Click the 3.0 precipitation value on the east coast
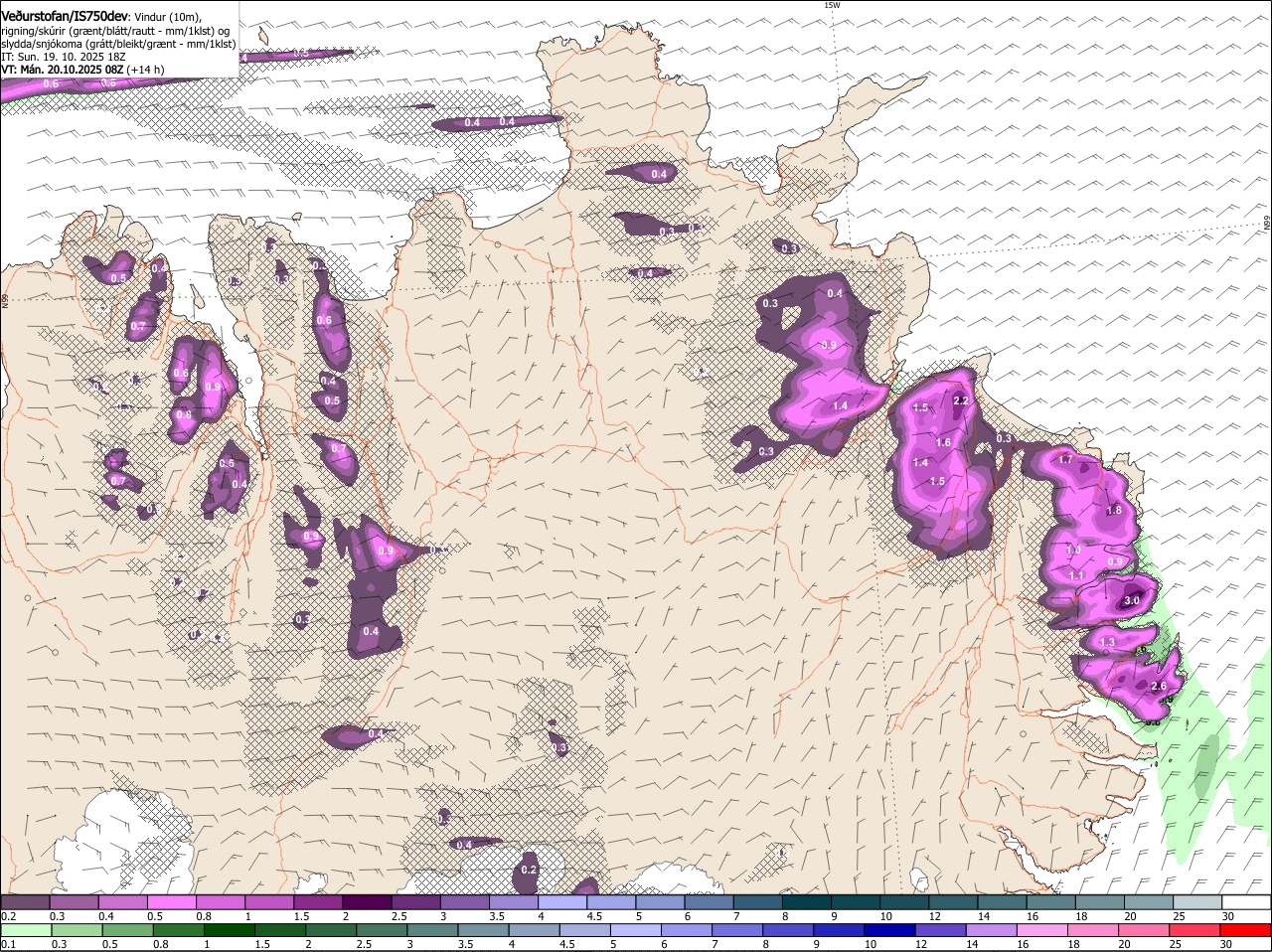Screen dimensions: 1272x952 [1131, 601]
